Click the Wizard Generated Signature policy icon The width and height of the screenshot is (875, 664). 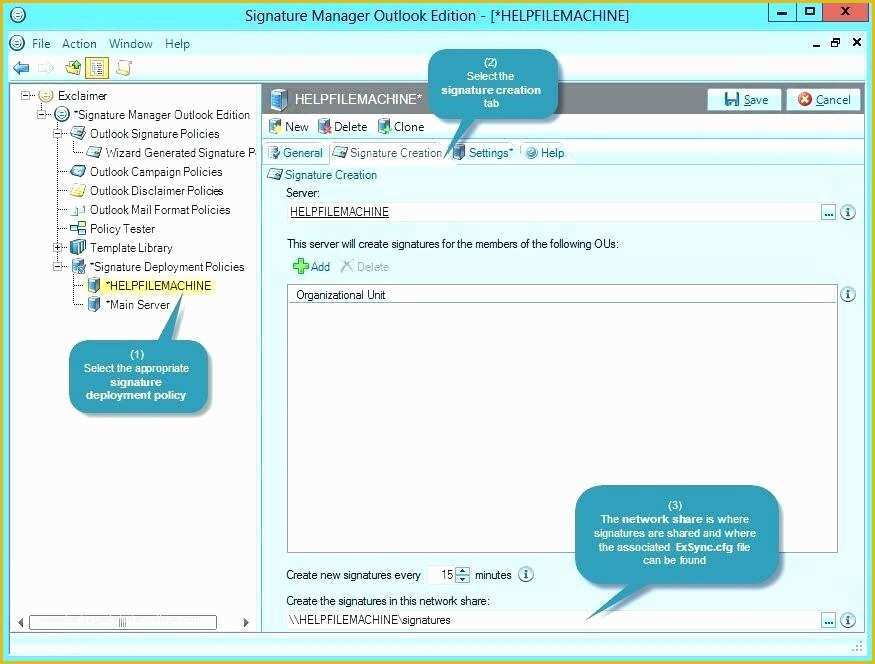(94, 152)
